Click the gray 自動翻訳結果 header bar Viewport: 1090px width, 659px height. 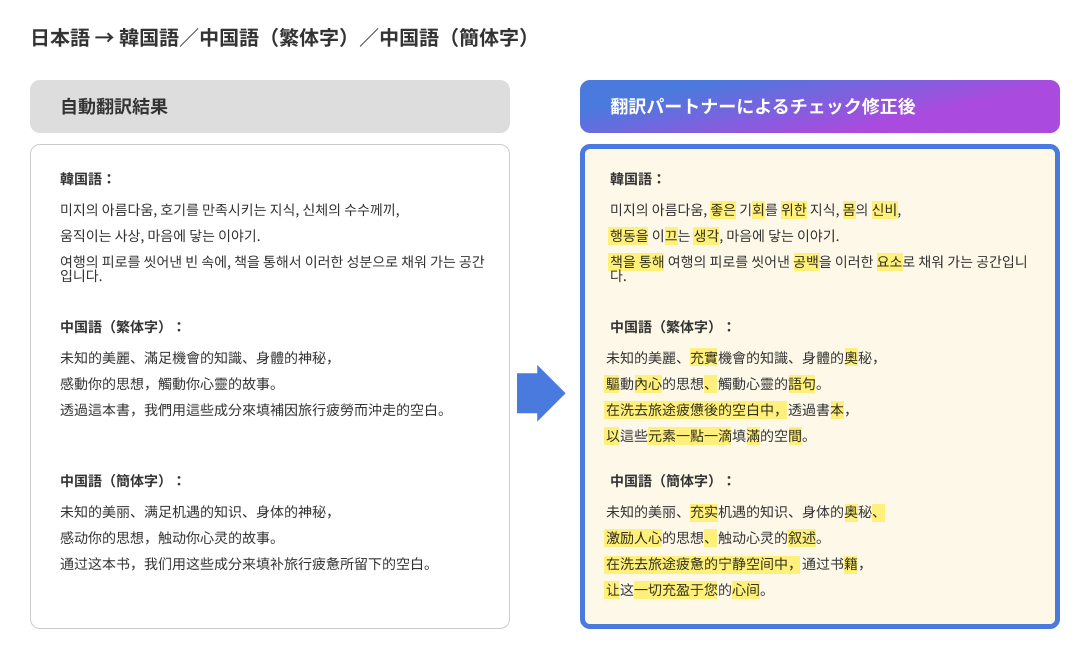(x=270, y=106)
